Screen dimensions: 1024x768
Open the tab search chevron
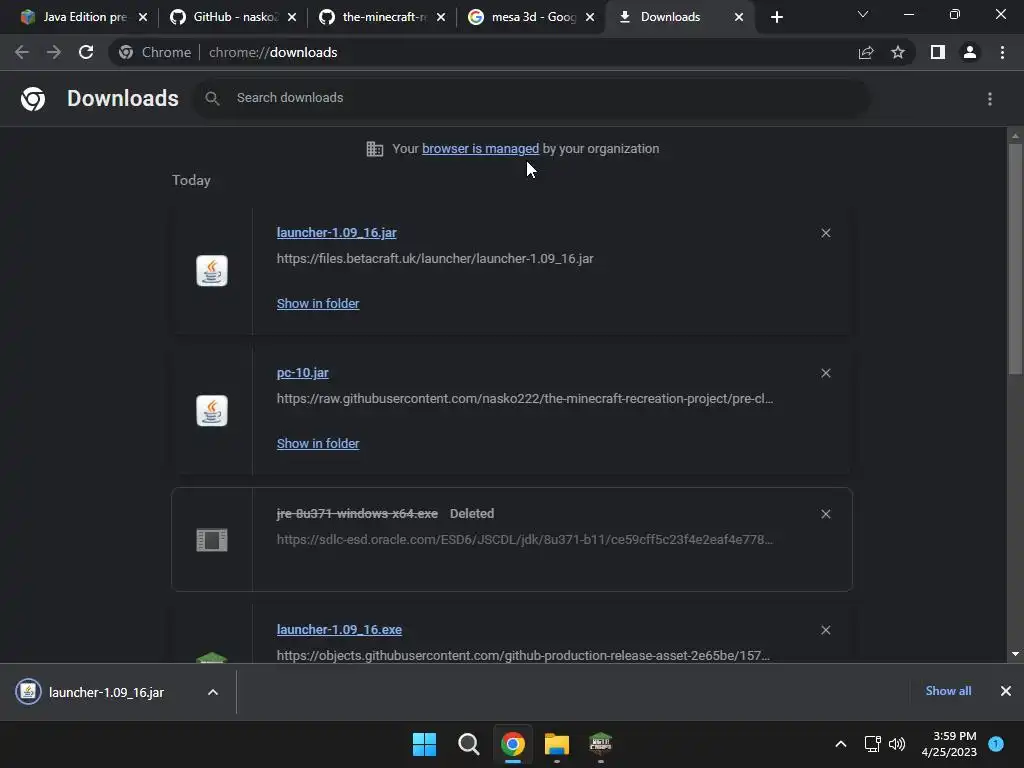click(x=863, y=14)
